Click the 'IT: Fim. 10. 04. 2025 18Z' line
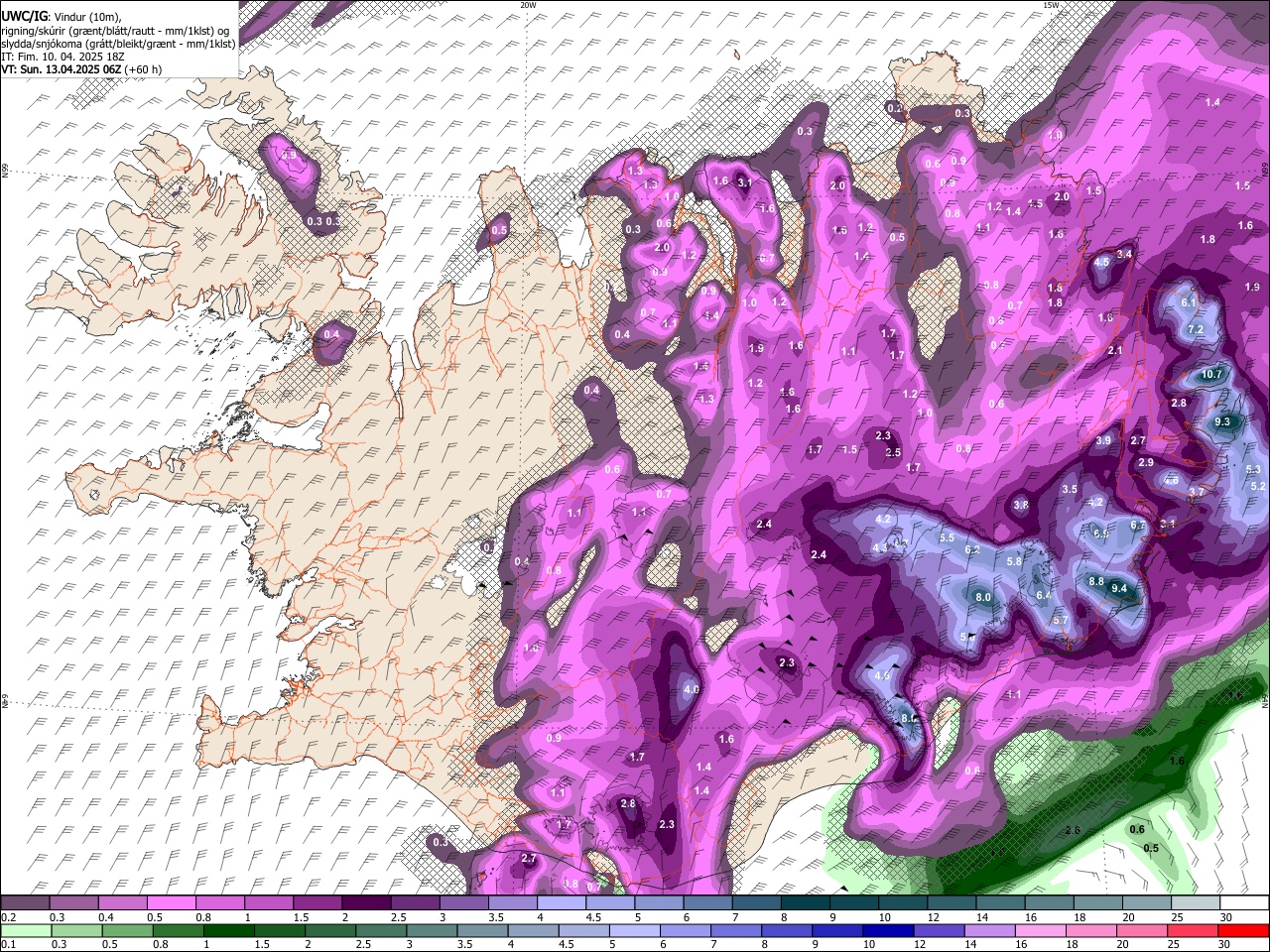This screenshot has height=952, width=1270. pyautogui.click(x=62, y=57)
